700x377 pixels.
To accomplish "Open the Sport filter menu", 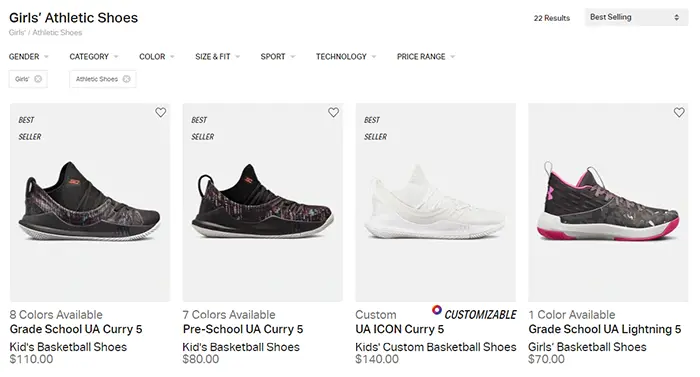I will pos(278,57).
